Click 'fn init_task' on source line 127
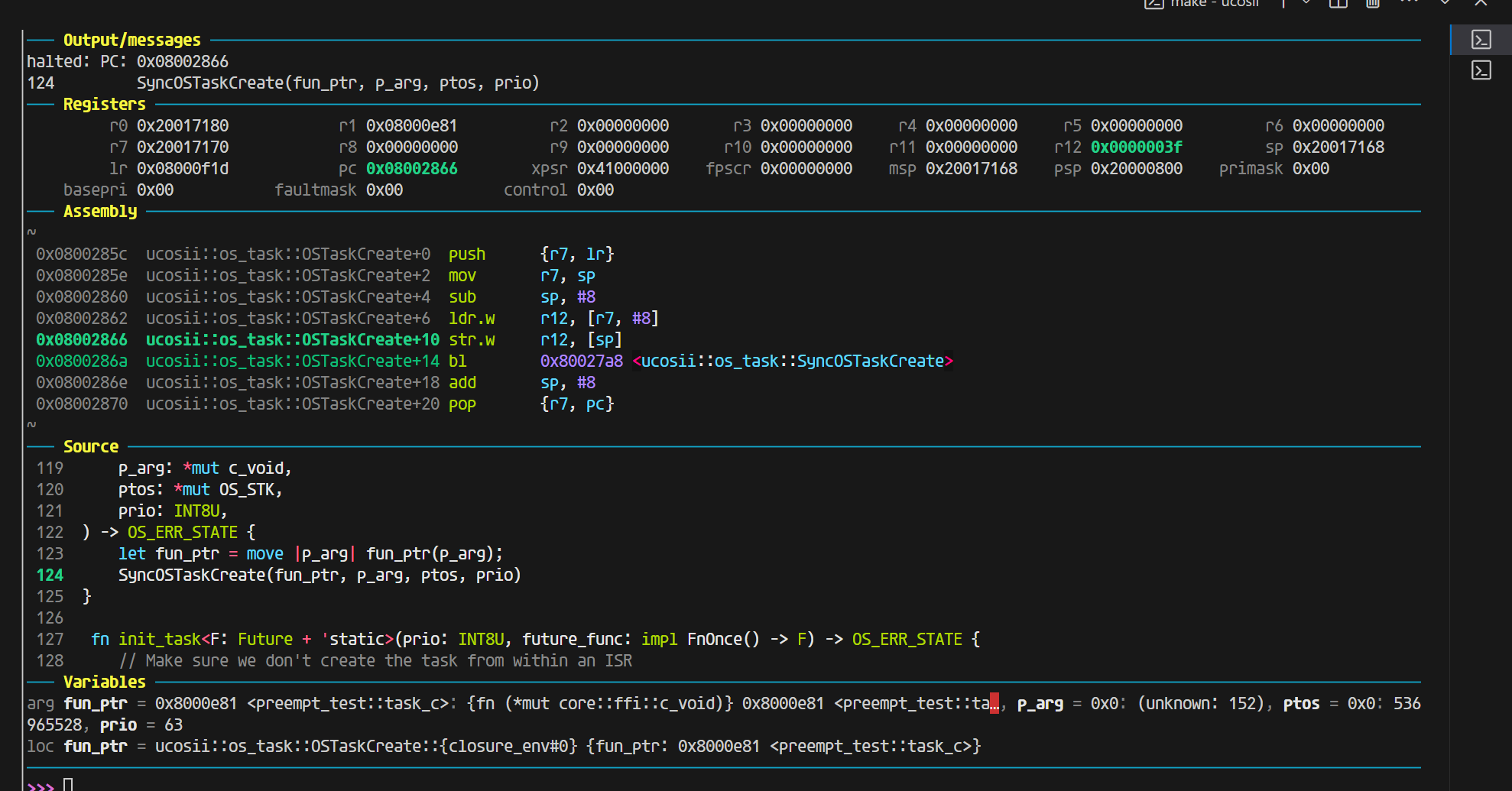 (x=145, y=639)
